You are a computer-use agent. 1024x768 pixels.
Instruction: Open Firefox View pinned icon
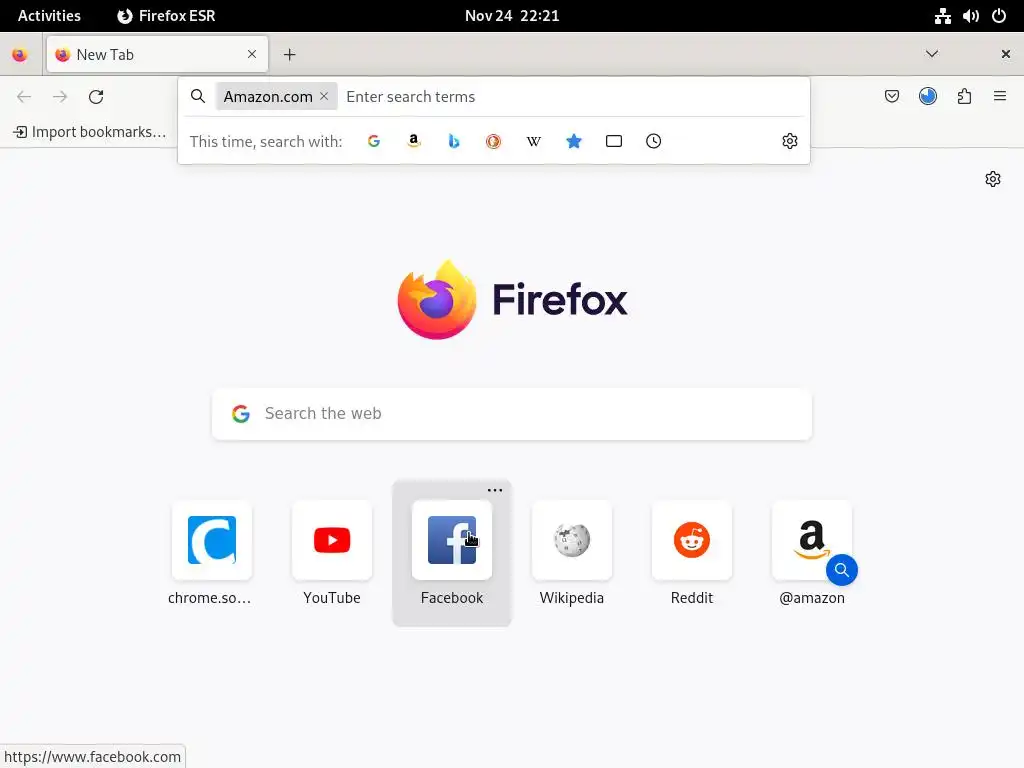[x=20, y=55]
